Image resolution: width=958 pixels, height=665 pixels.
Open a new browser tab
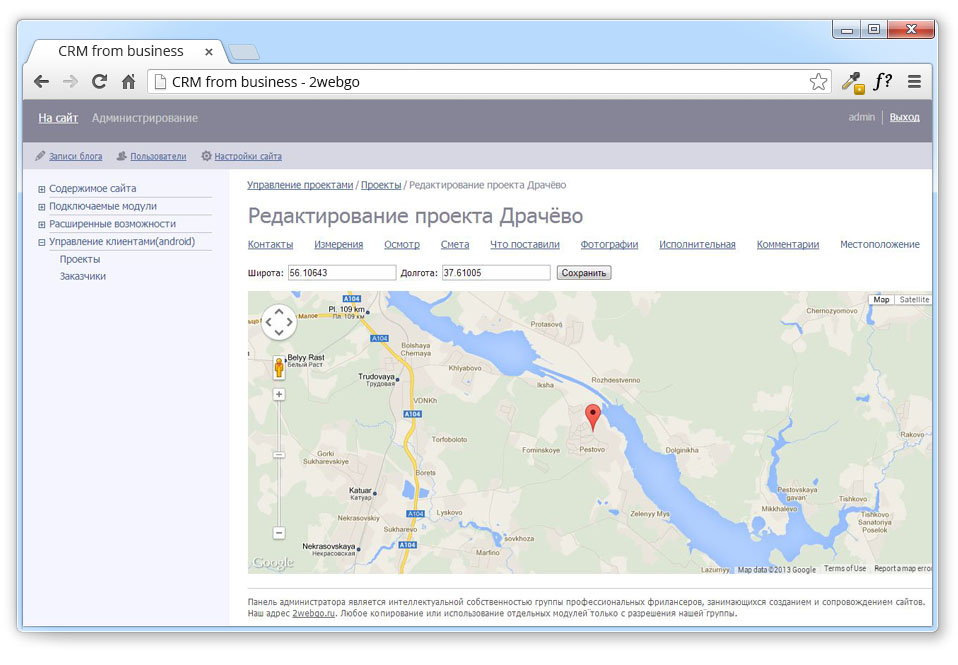point(244,52)
